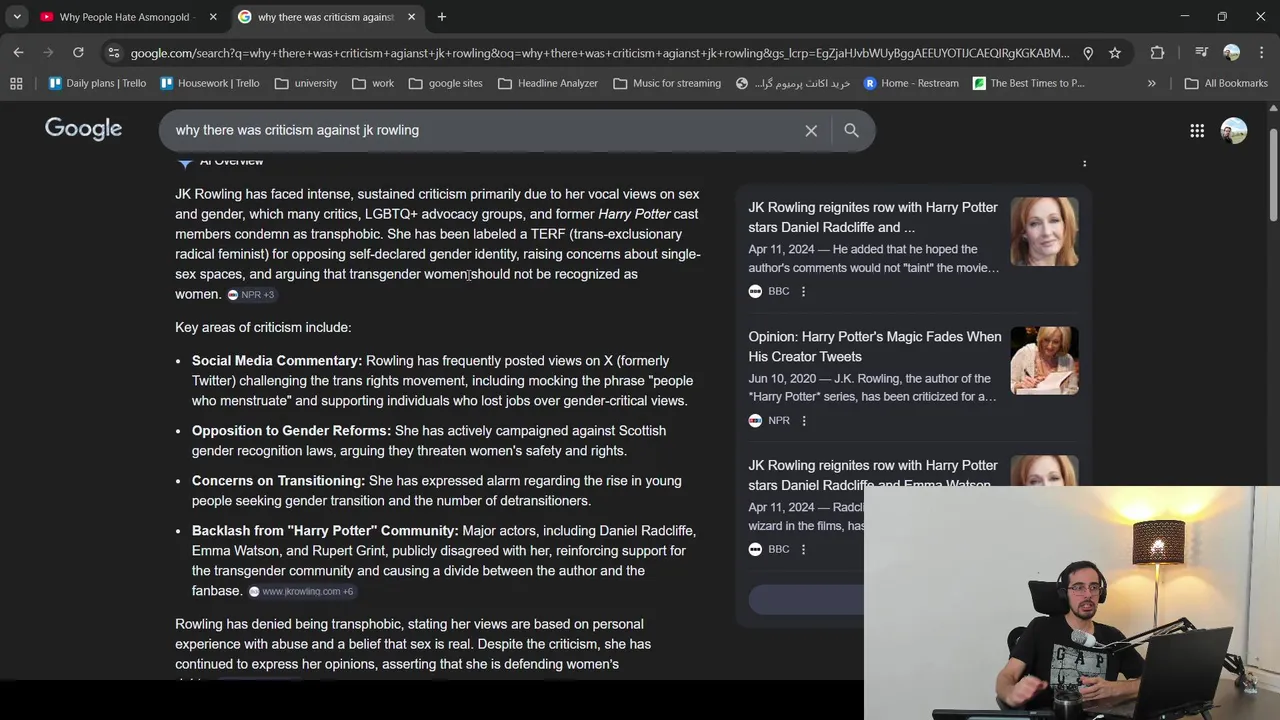Reload the current page
The width and height of the screenshot is (1280, 720).
pos(78,53)
